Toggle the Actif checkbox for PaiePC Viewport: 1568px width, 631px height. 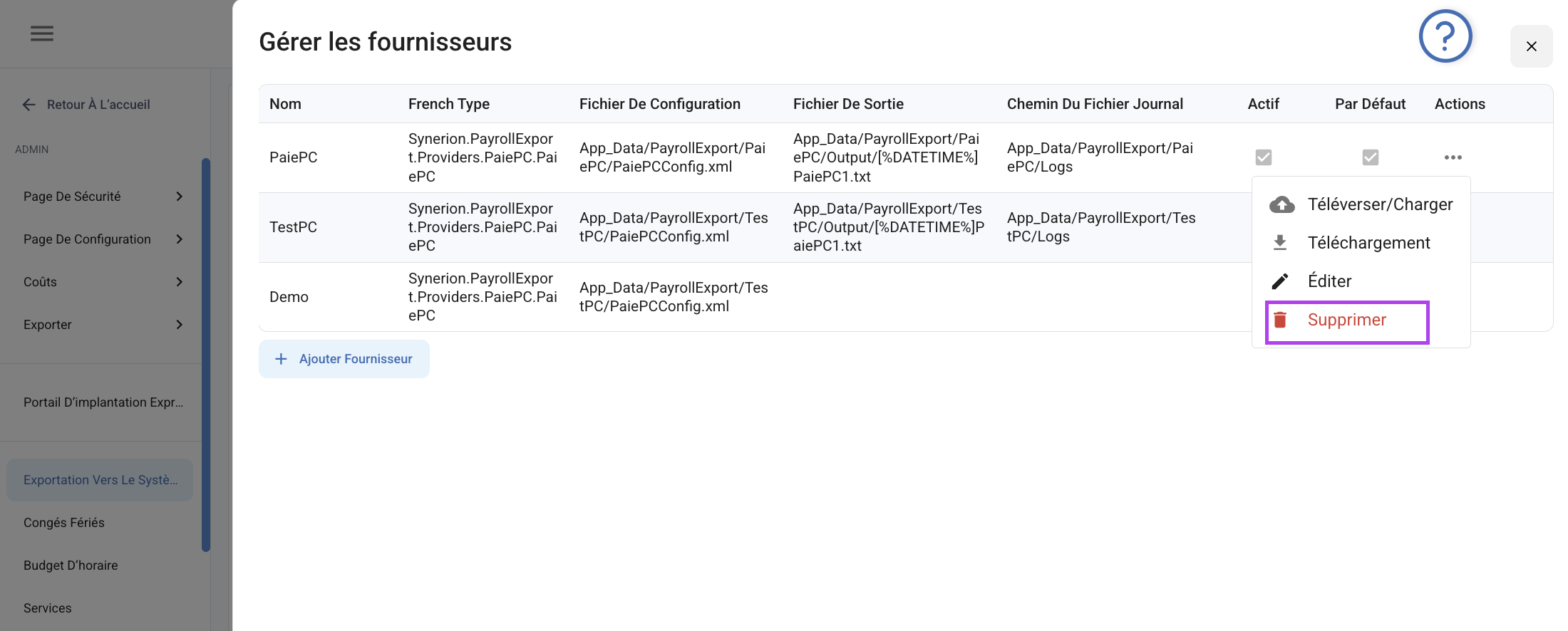click(1264, 157)
